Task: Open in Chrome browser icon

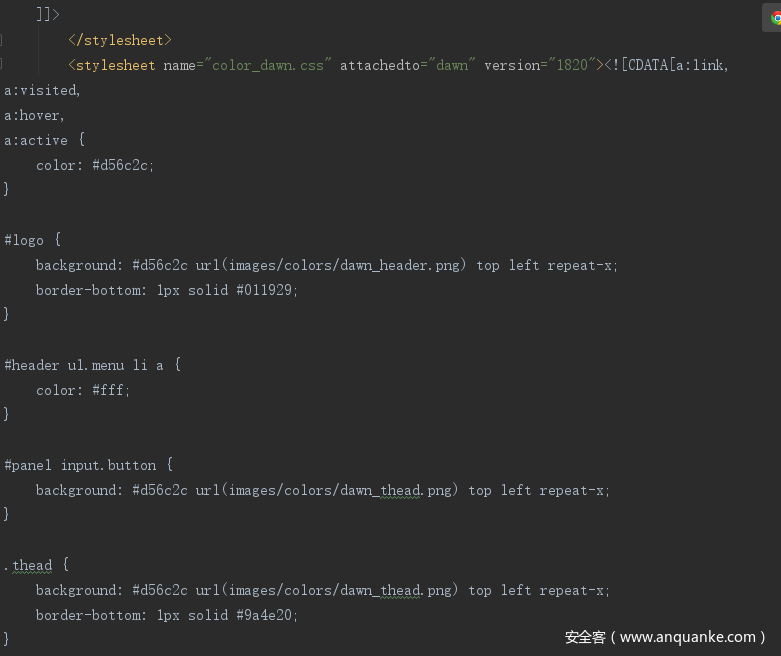Action: tap(774, 18)
